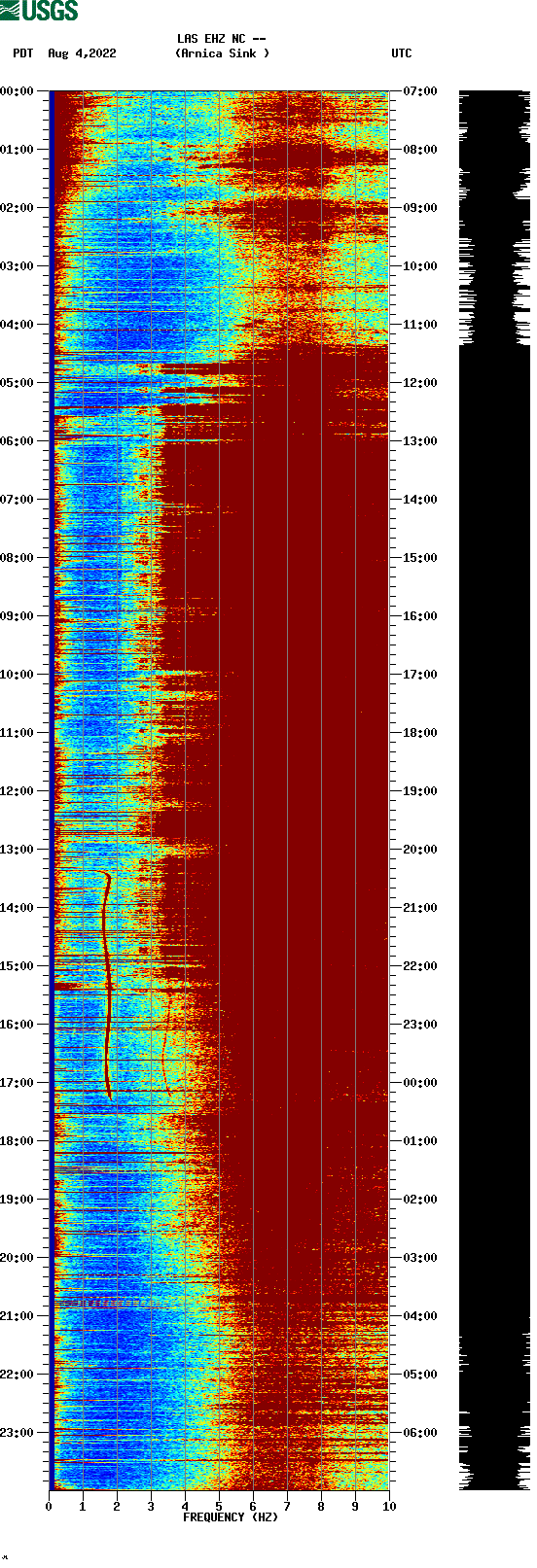
Task: Click frequency axis tick label 8
Action: click(321, 1506)
